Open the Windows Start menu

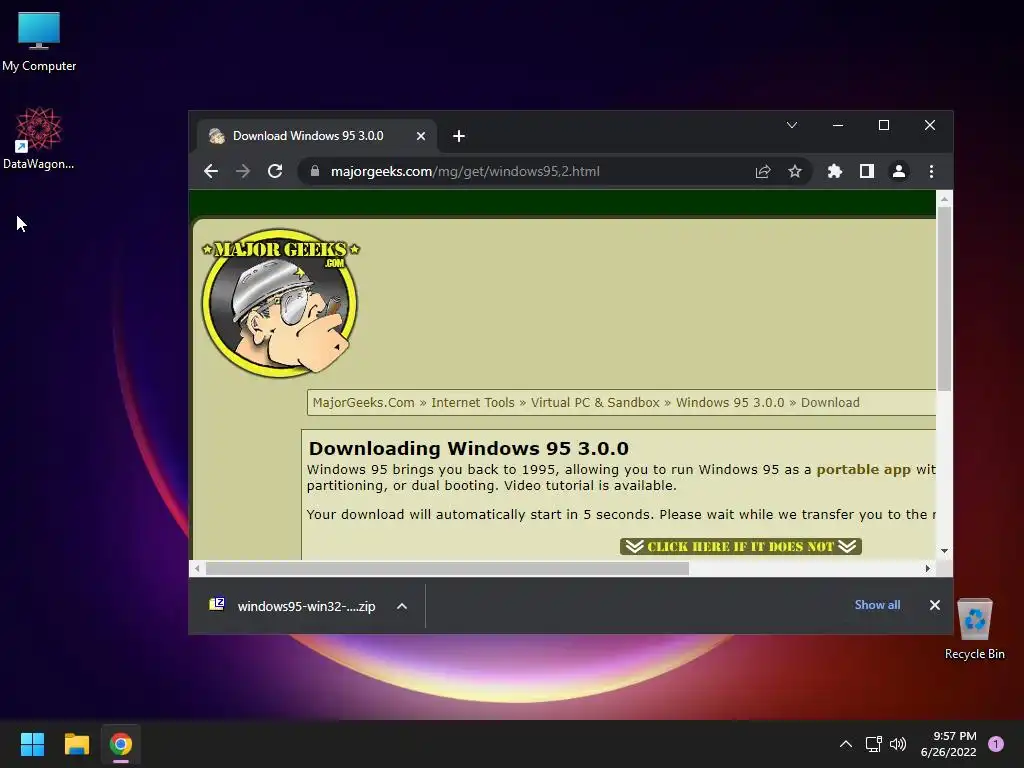click(x=32, y=744)
